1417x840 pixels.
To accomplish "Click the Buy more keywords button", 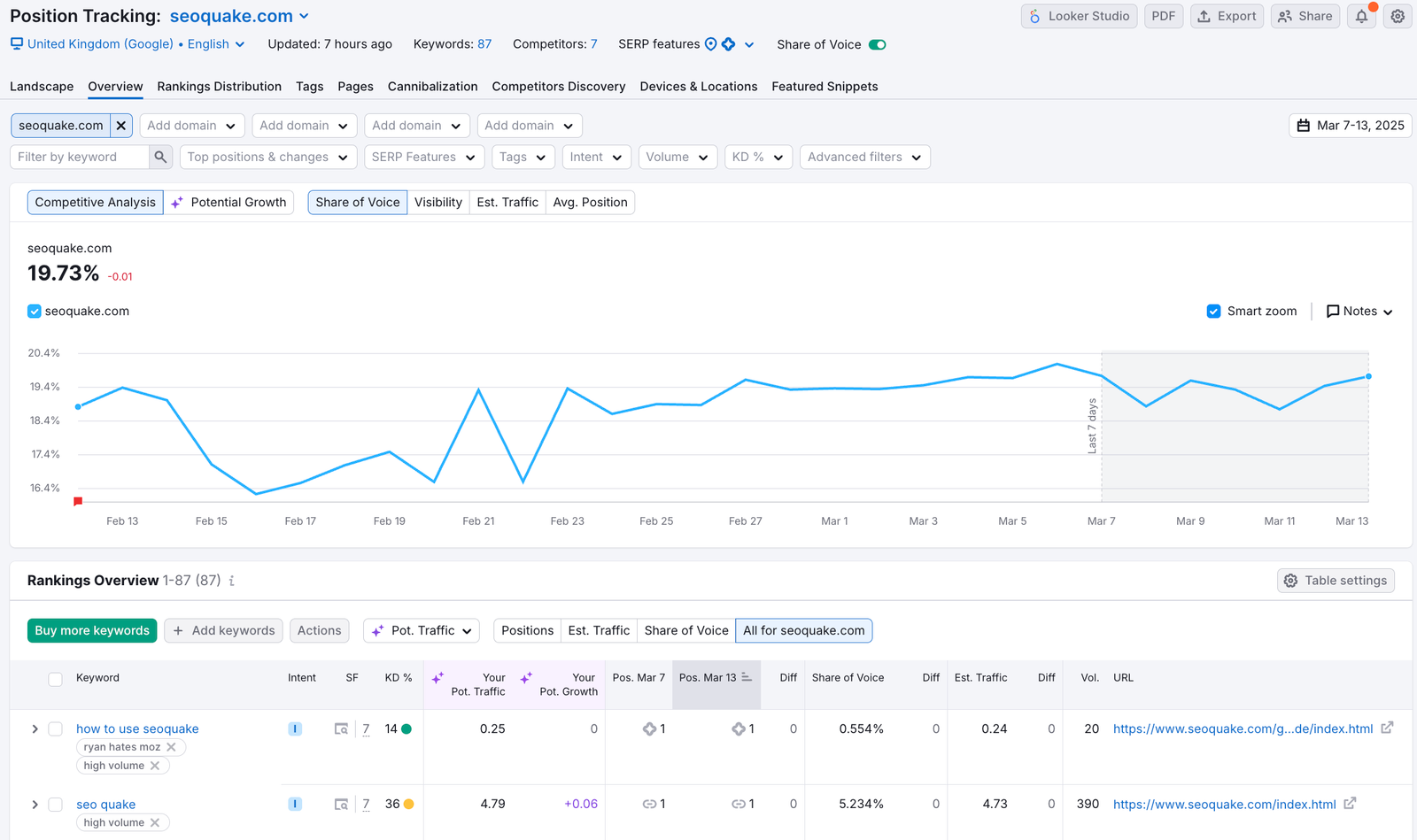I will 92,630.
